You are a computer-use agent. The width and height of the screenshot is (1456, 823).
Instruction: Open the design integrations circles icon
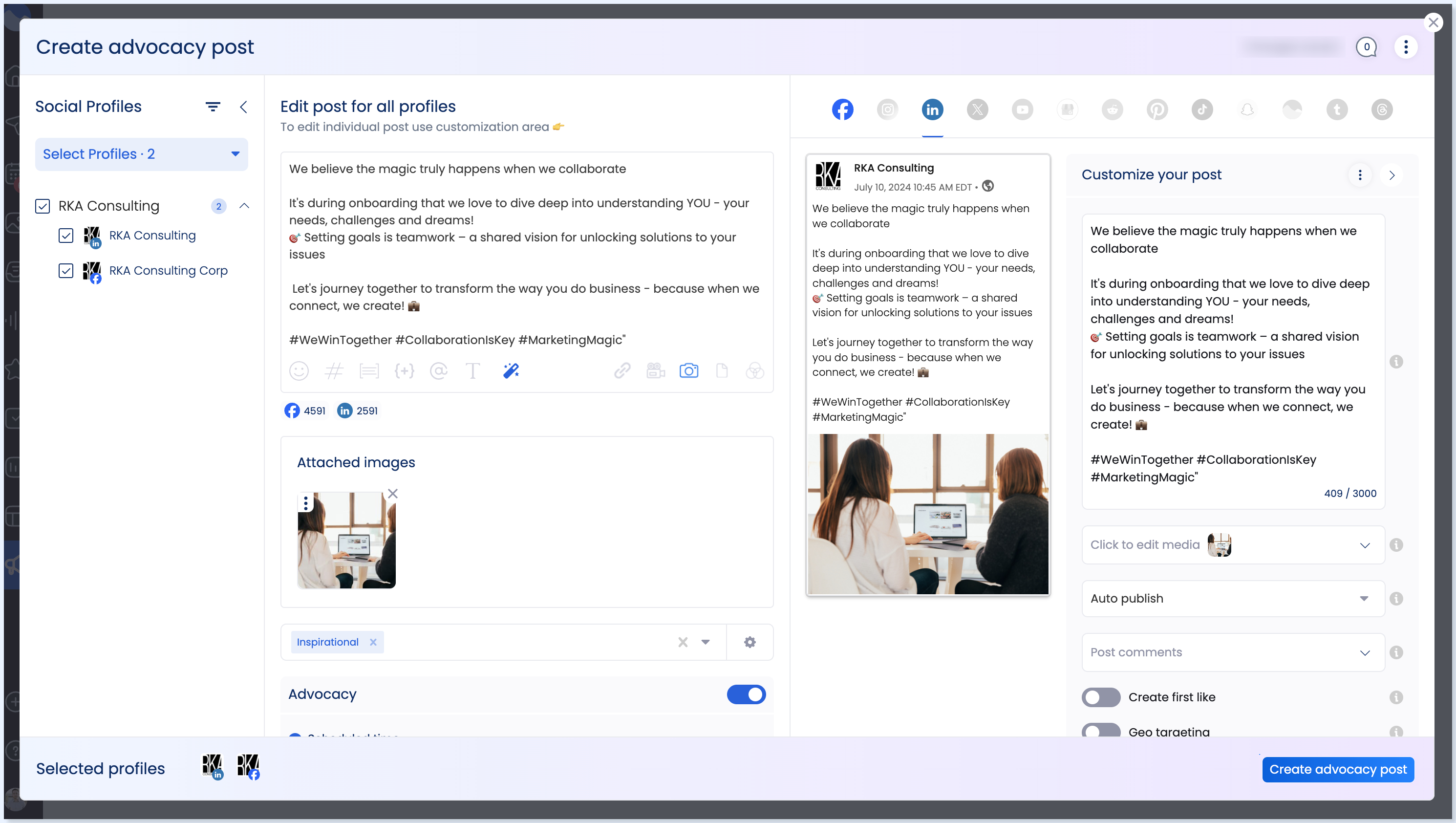tap(754, 371)
